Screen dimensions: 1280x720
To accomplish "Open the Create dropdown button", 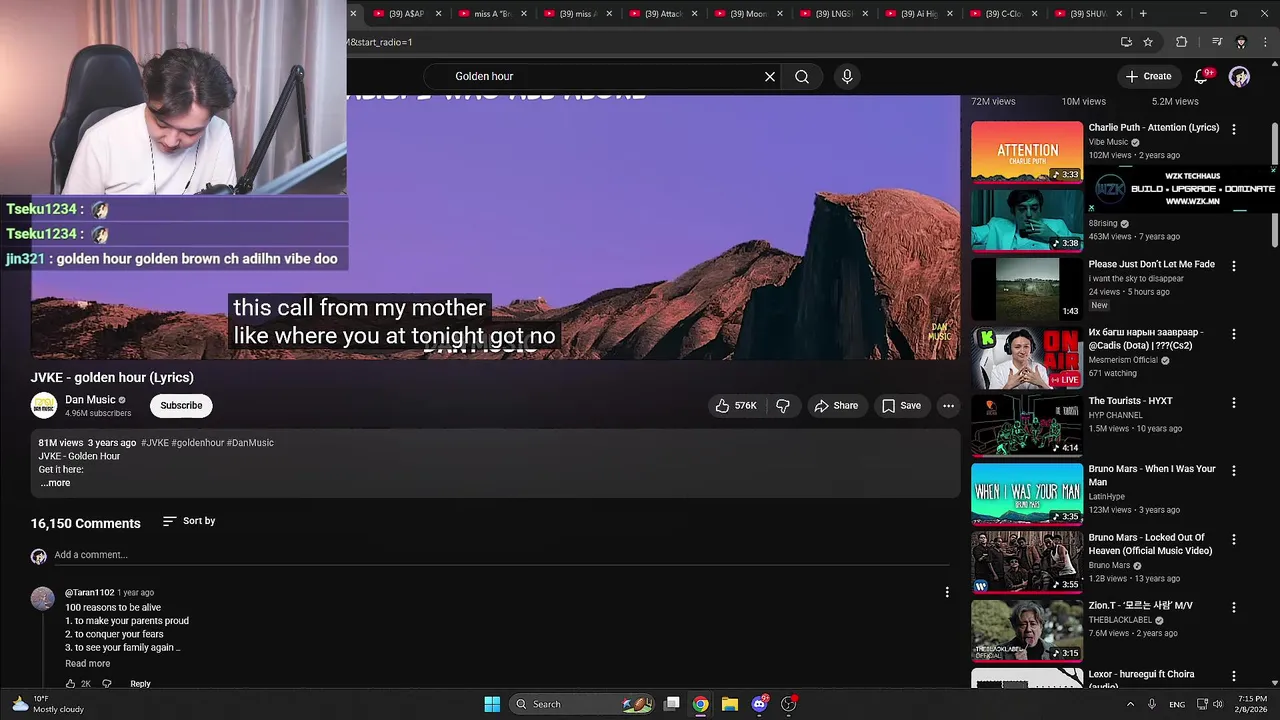I will point(1147,76).
